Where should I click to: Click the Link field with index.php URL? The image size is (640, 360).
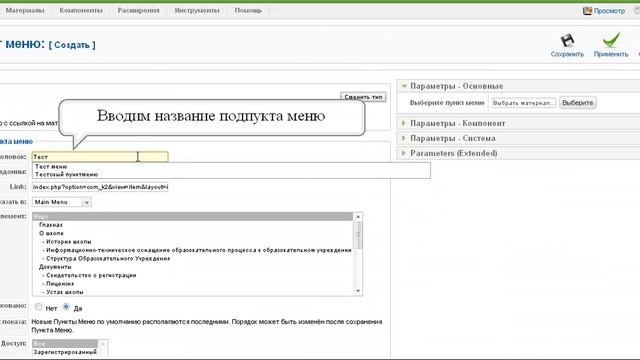click(100, 187)
